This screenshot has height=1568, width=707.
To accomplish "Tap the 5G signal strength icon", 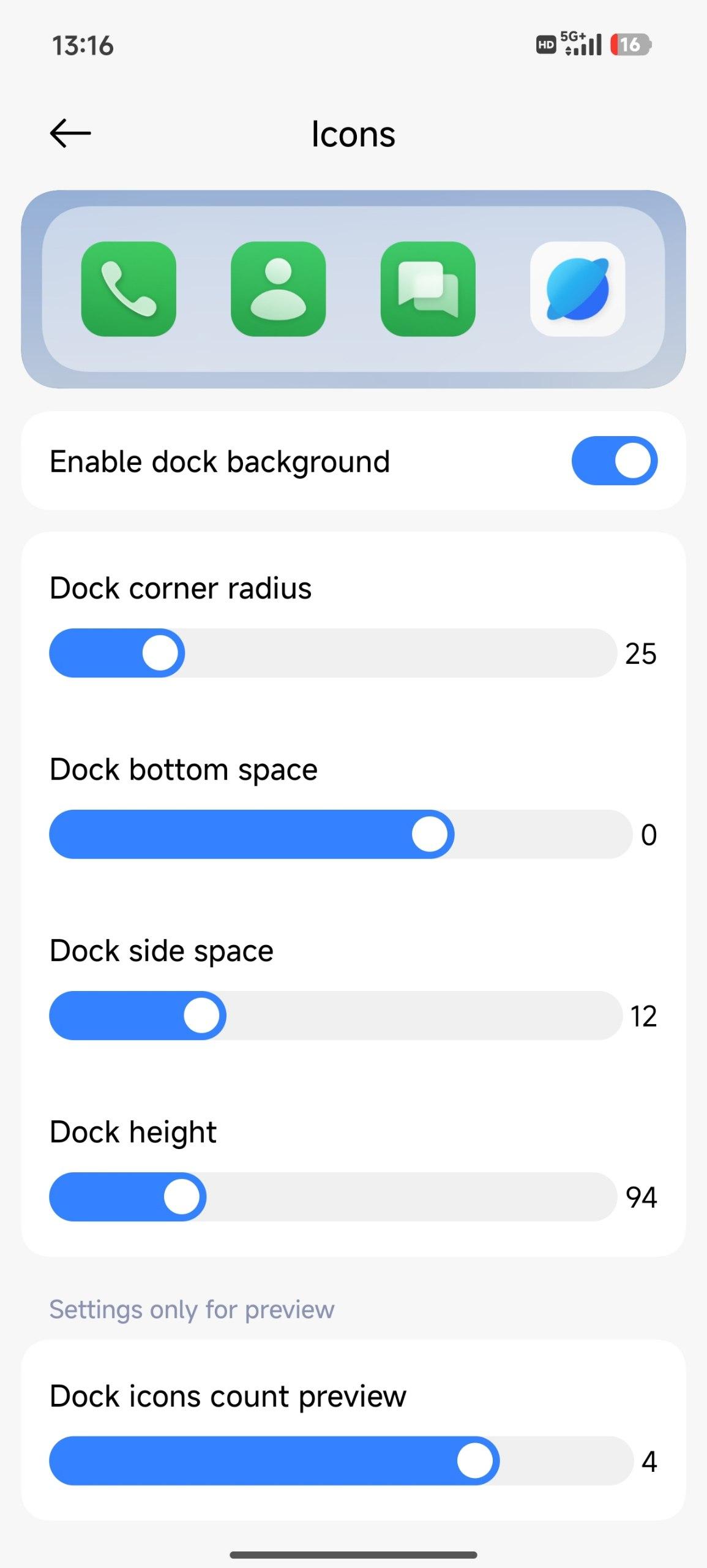I will click(x=582, y=43).
